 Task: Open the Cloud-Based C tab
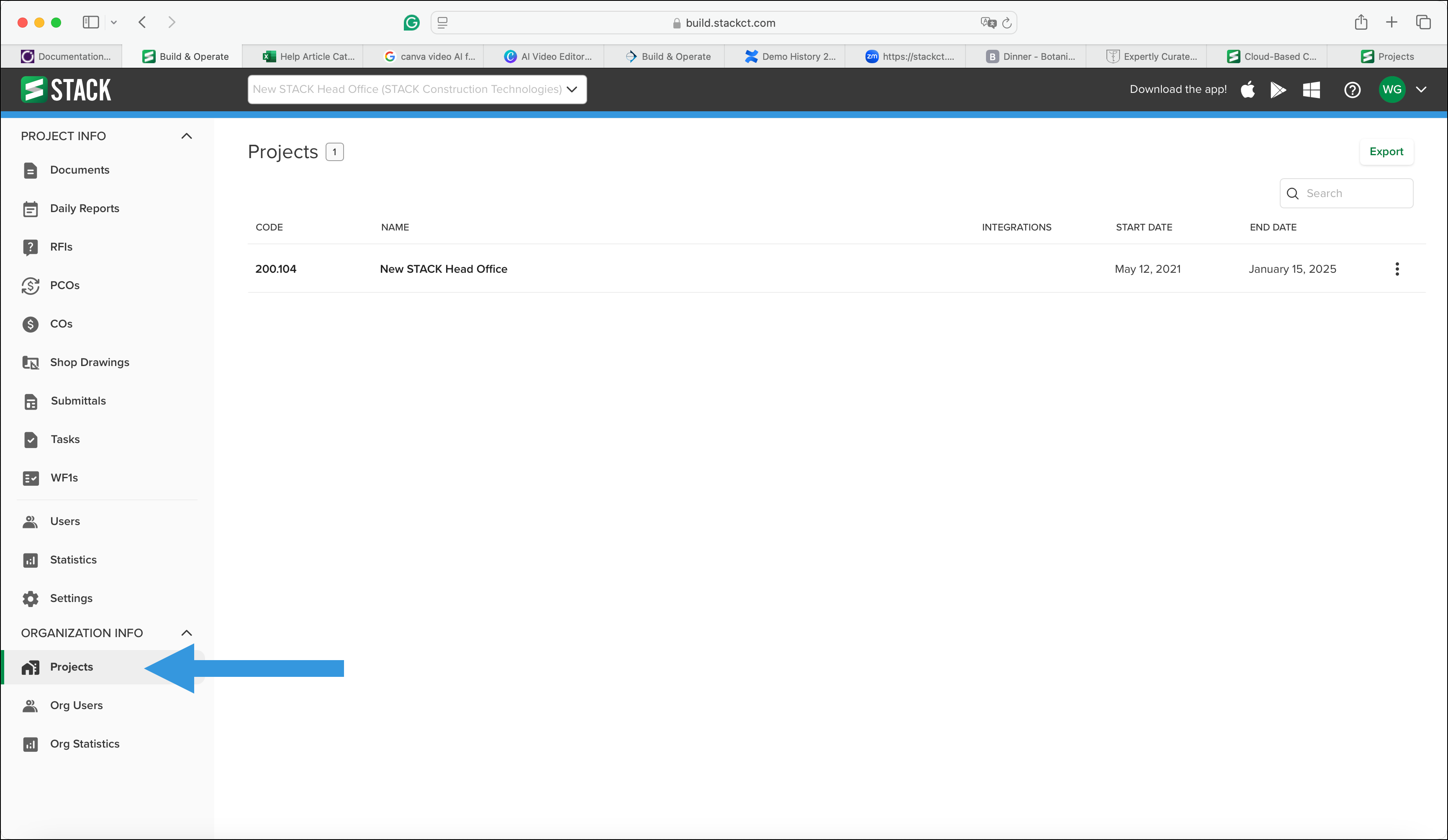pyautogui.click(x=1268, y=56)
